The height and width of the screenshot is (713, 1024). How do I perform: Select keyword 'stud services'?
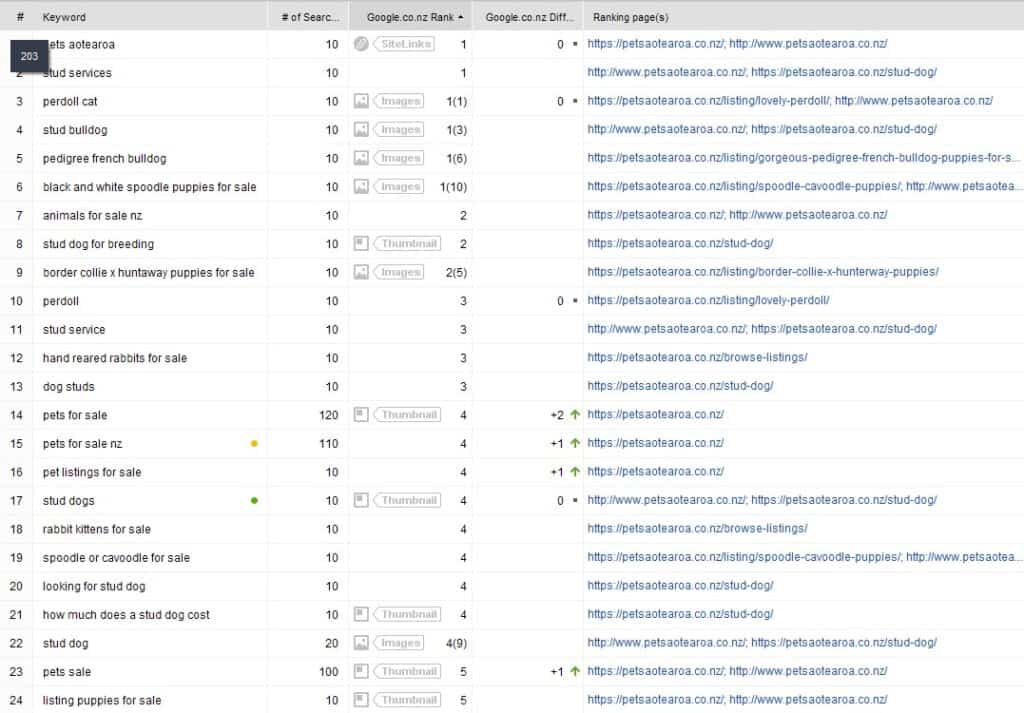pos(77,72)
